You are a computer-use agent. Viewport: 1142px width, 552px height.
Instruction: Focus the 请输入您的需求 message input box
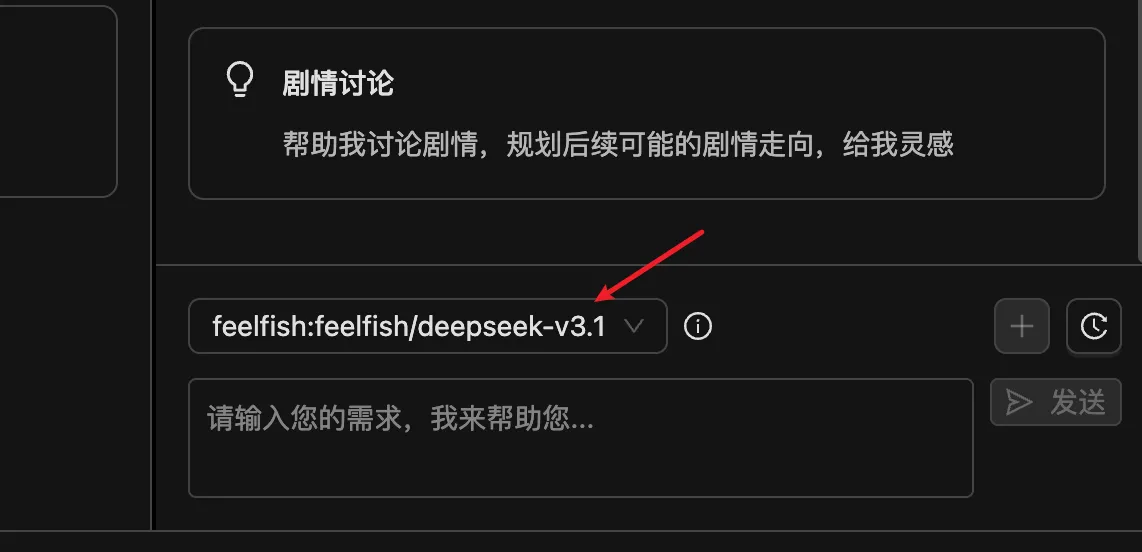click(x=580, y=438)
